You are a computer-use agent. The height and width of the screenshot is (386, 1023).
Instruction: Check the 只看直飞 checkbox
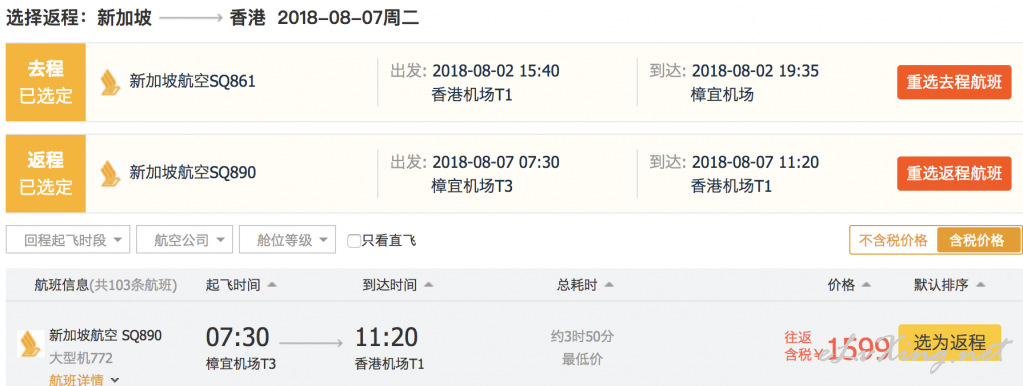tap(354, 241)
